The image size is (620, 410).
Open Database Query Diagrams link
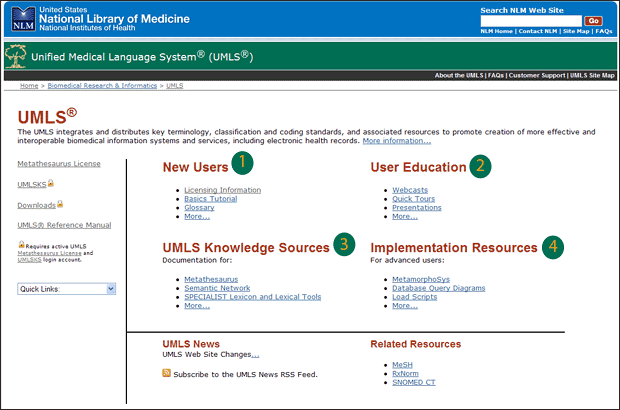click(439, 288)
